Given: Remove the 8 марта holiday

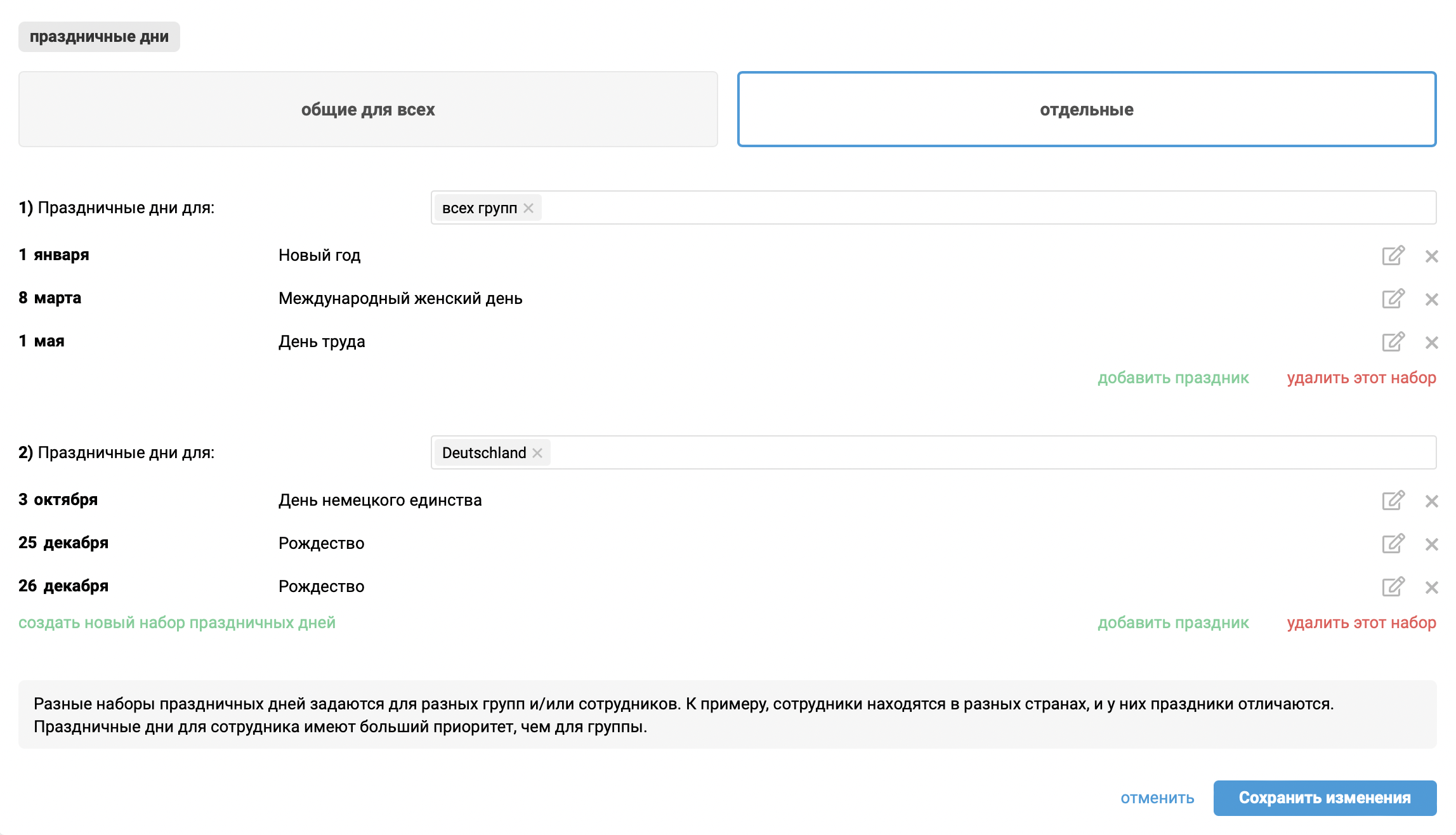Looking at the screenshot, I should [1431, 299].
